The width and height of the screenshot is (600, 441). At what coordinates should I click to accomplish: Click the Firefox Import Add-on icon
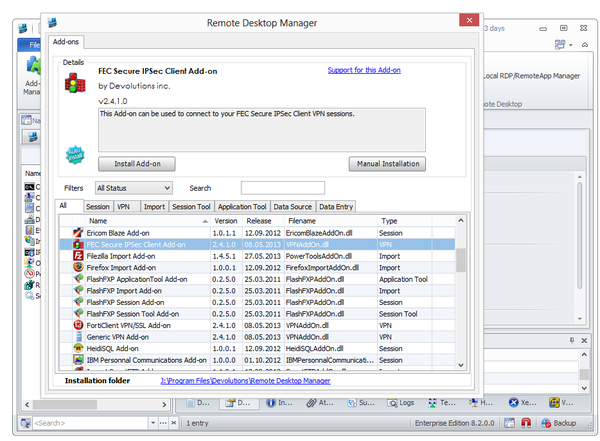pyautogui.click(x=78, y=267)
